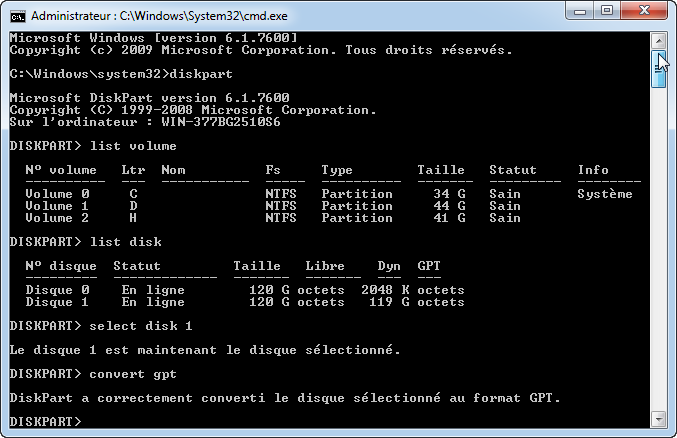Click the '44 G' size value
This screenshot has height=438, width=677.
(x=449, y=206)
